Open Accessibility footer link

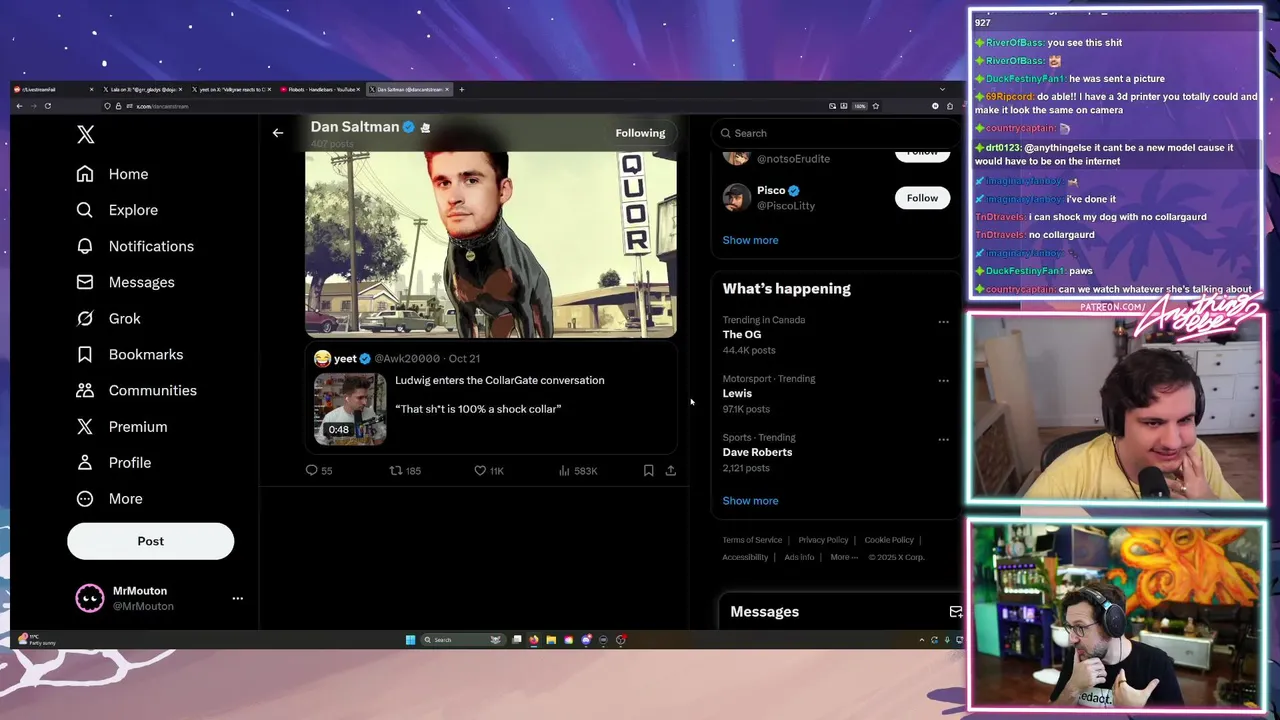tap(745, 557)
